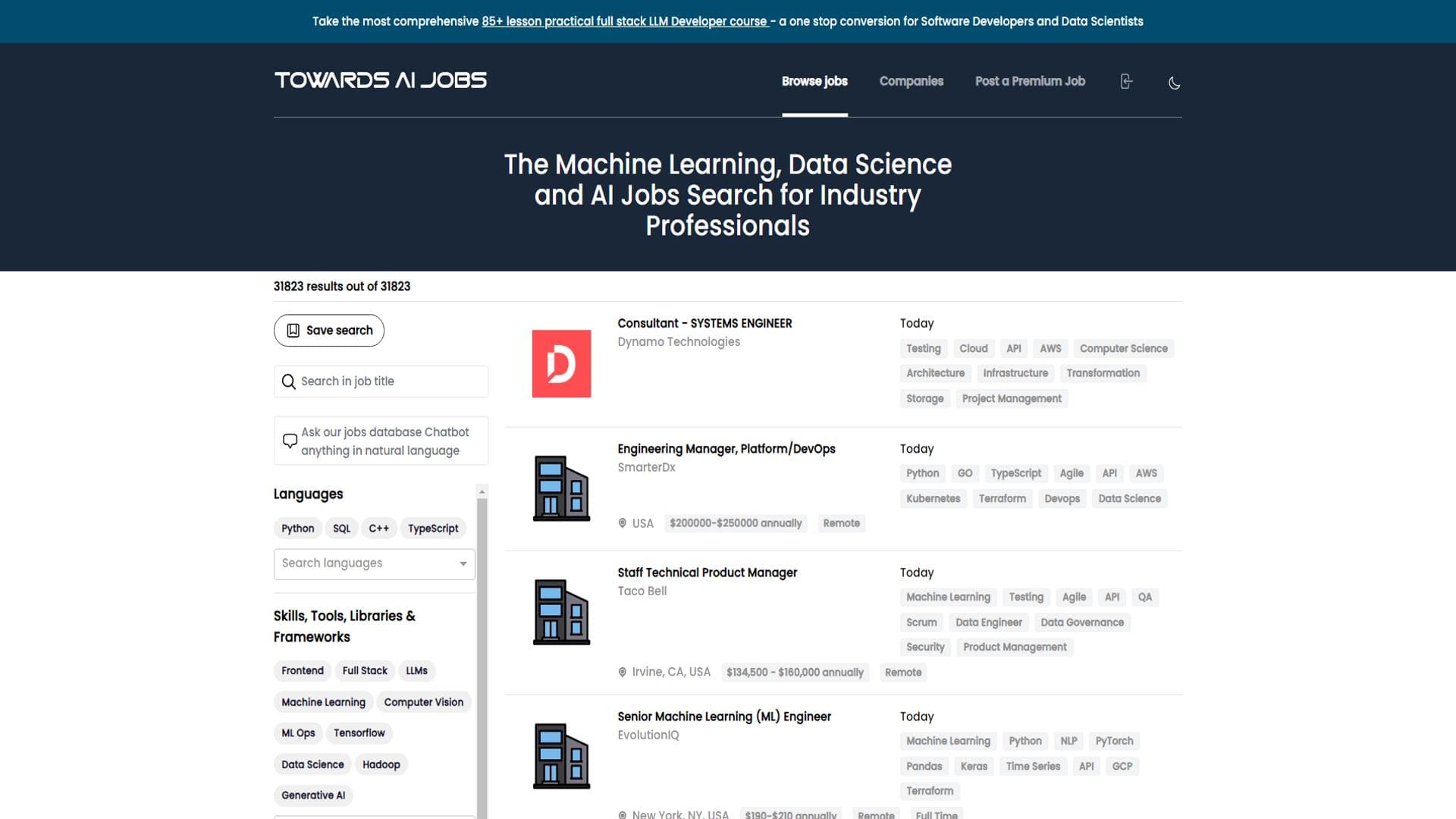1456x819 pixels.
Task: Click the Remote tag on SmarterDx job
Action: click(x=841, y=523)
